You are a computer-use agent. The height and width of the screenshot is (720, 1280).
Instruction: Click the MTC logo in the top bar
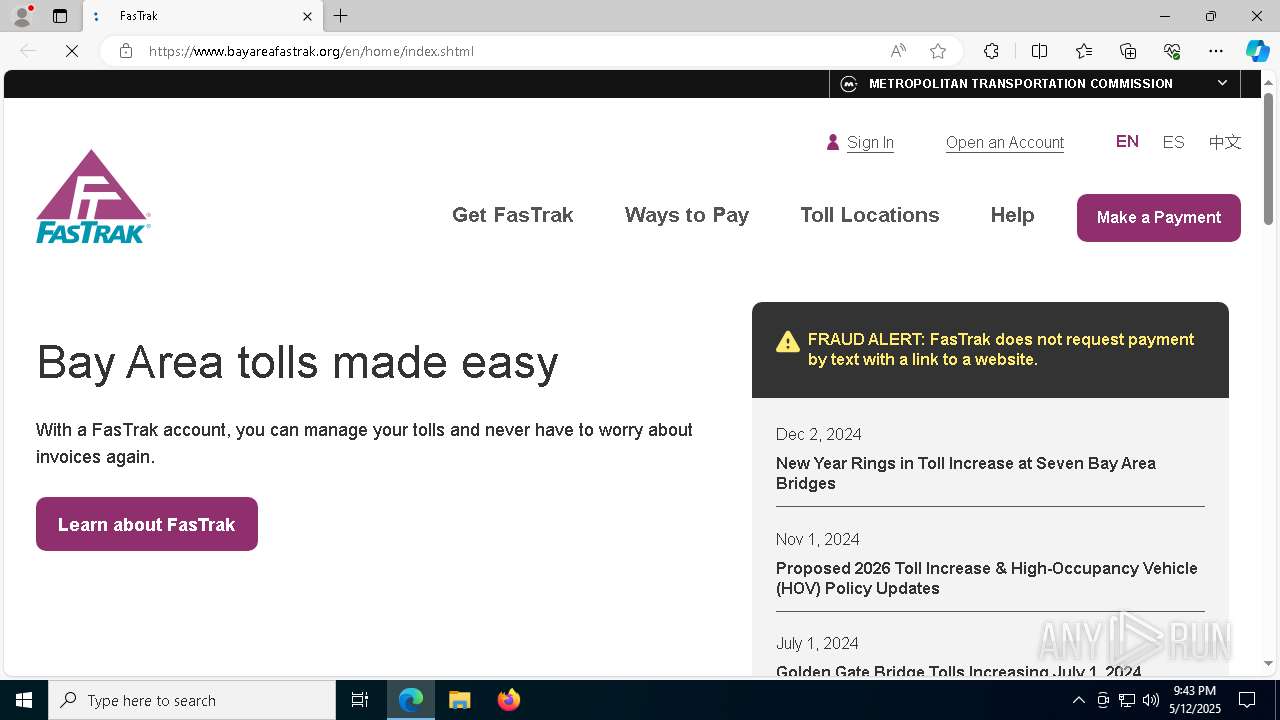[849, 84]
